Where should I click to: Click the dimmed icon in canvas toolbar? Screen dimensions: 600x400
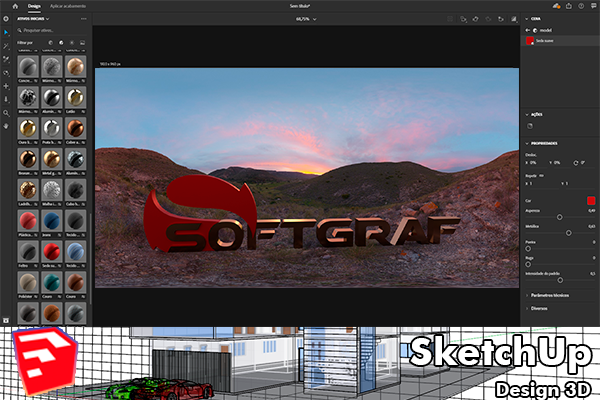coord(488,19)
